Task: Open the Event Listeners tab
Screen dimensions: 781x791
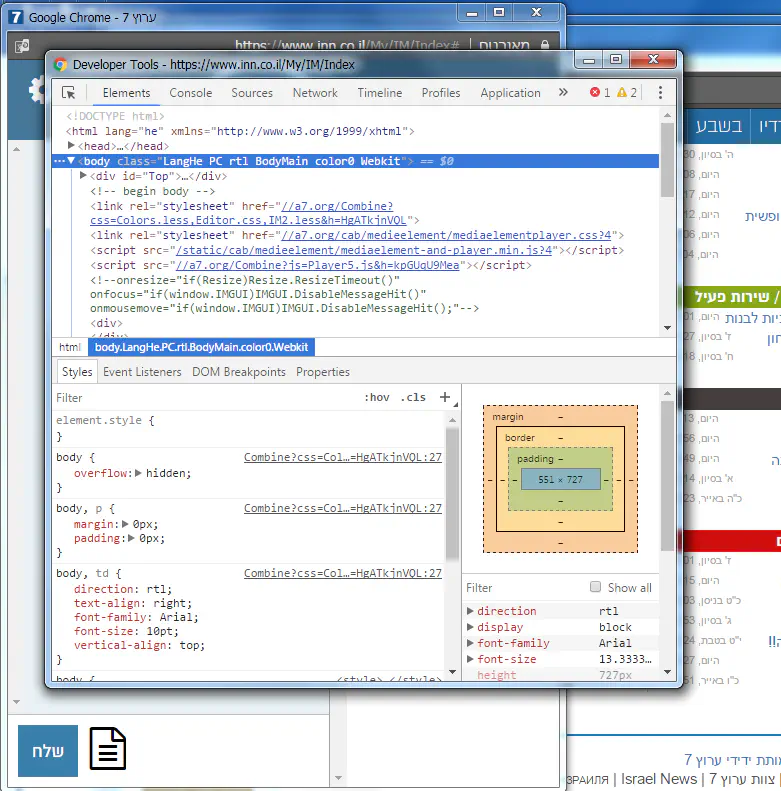Action: click(x=142, y=372)
